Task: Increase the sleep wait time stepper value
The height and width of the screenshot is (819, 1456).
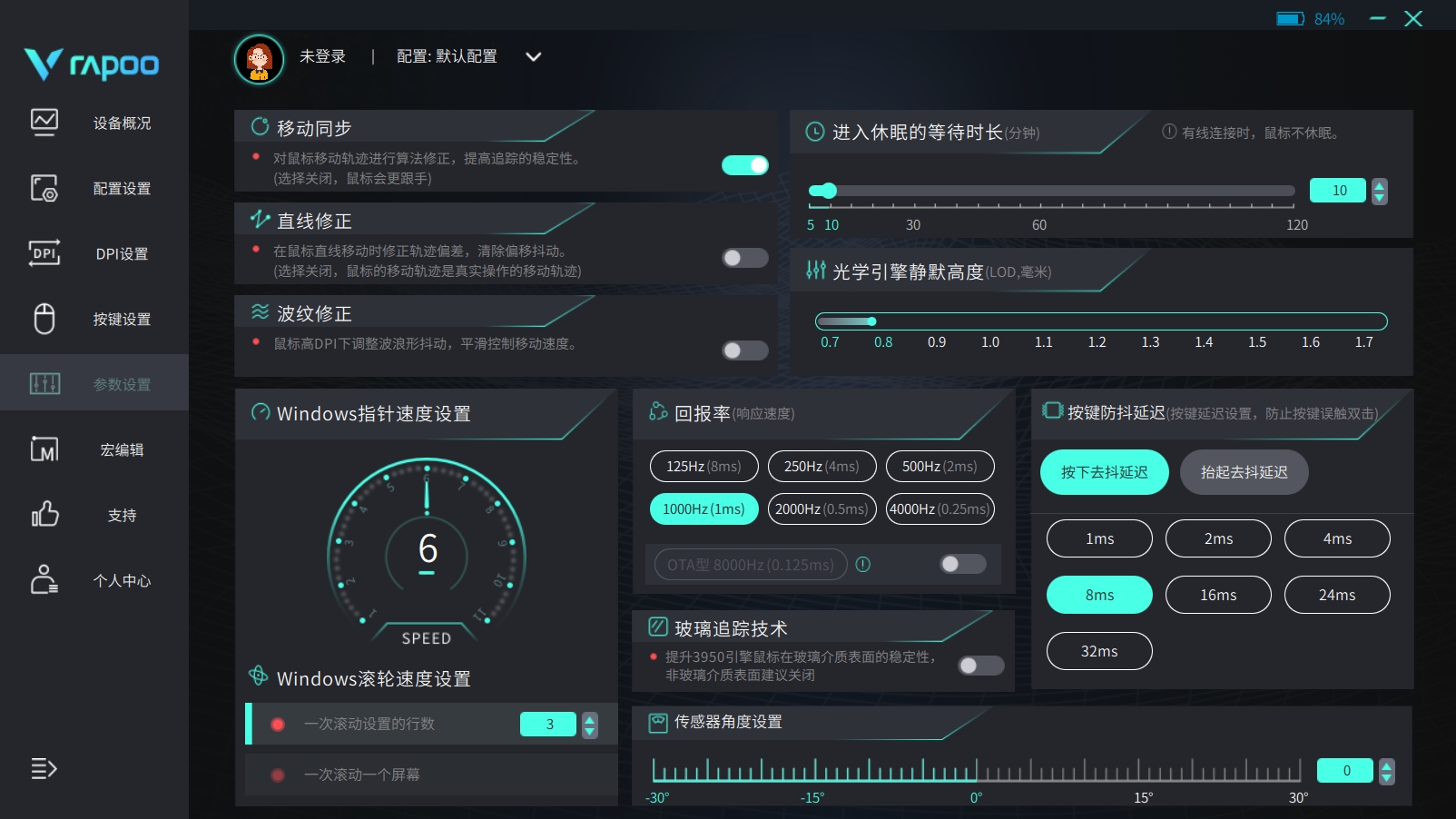Action: coord(1380,185)
